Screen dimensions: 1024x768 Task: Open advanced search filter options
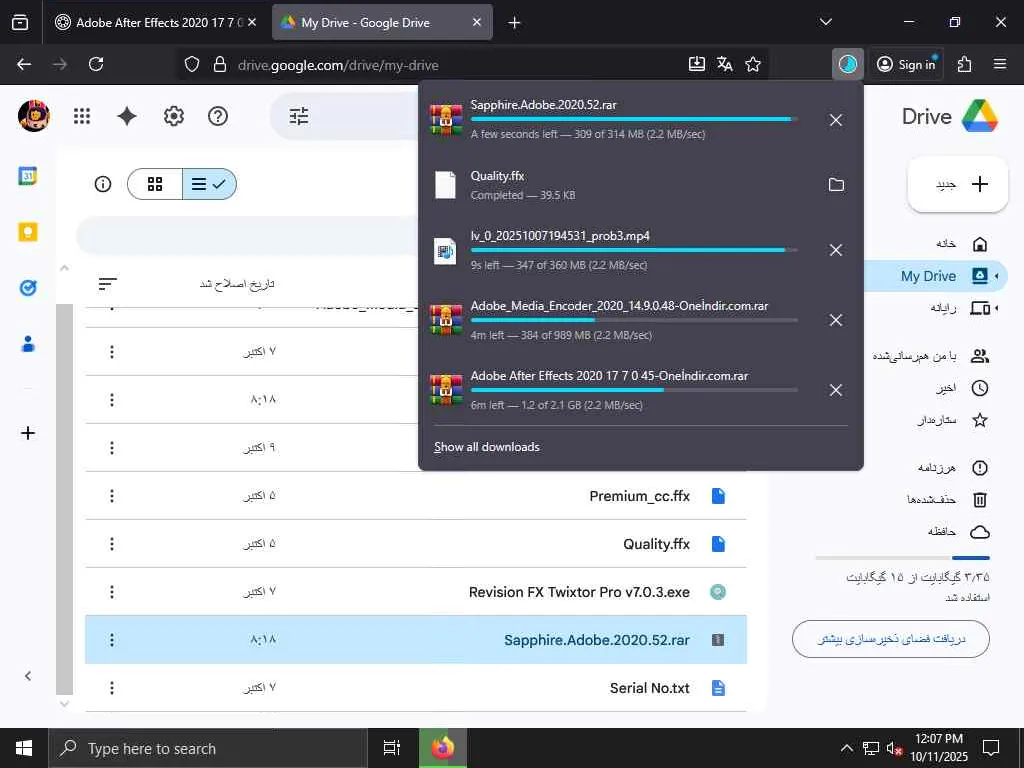tap(299, 116)
